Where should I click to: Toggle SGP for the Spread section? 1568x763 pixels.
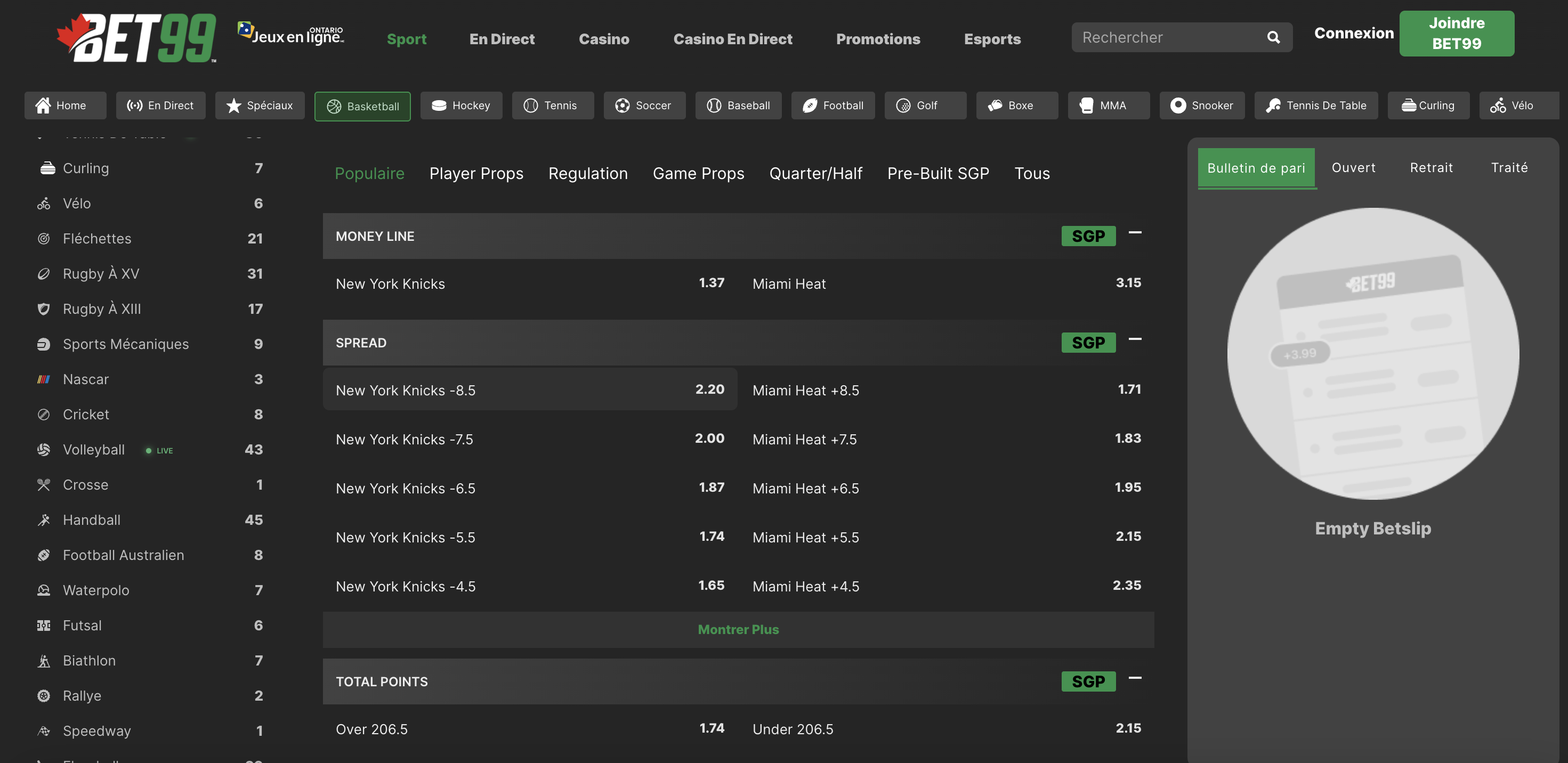pyautogui.click(x=1088, y=343)
